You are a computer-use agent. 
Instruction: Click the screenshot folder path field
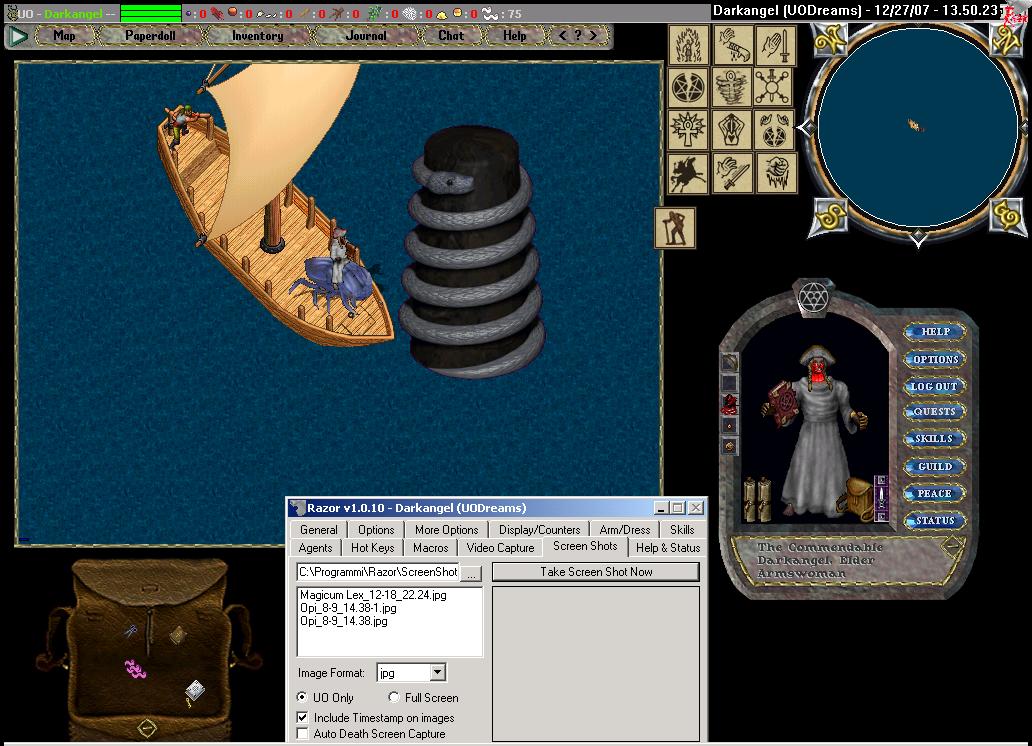click(x=378, y=572)
